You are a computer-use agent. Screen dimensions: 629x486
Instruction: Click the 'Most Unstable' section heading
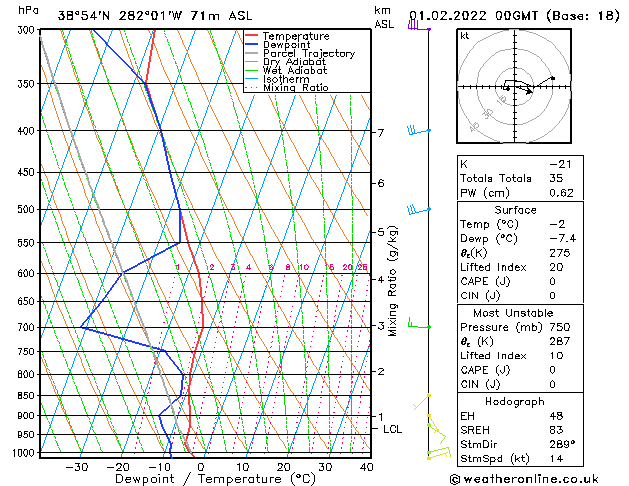[515, 312]
